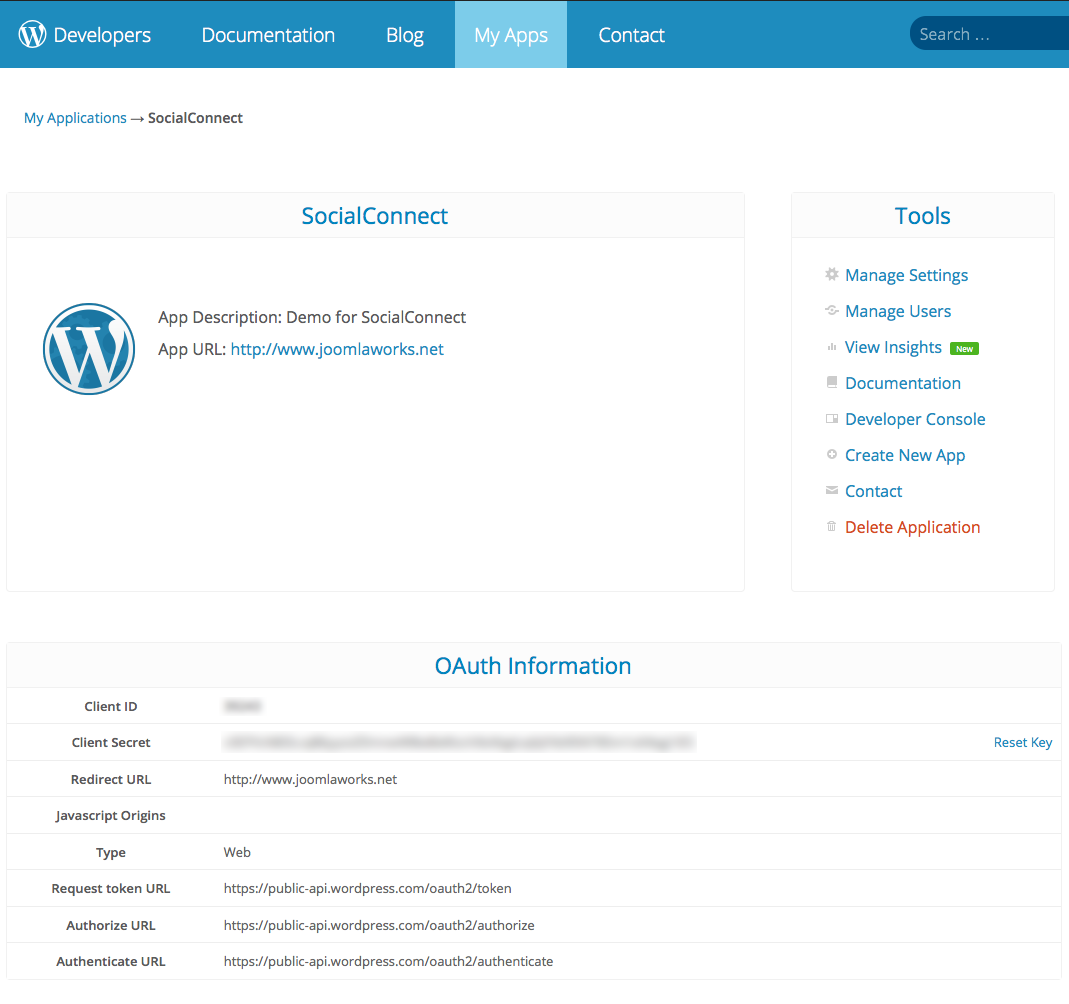1069x1004 pixels.
Task: Click the Documentation book icon in Tools
Action: coord(832,382)
